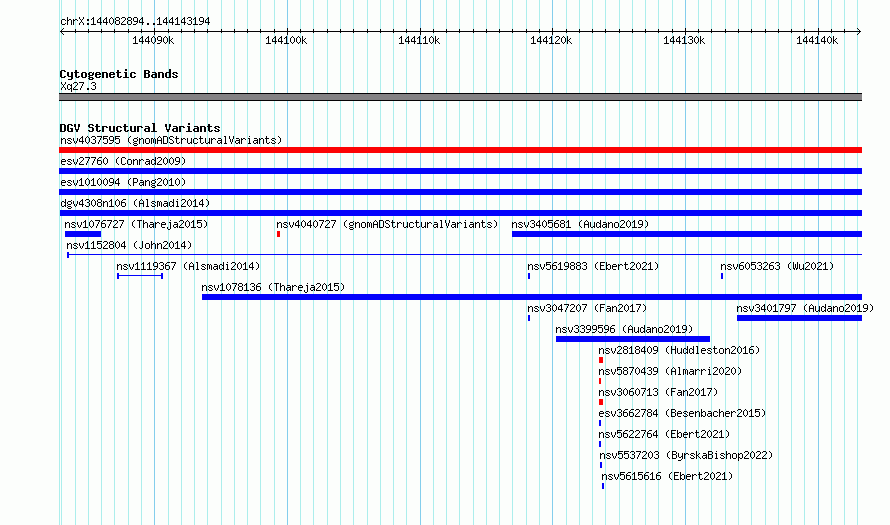Click the nsv1119367 thin interval glyph
Viewport: 890px width, 525px height.
(140, 276)
